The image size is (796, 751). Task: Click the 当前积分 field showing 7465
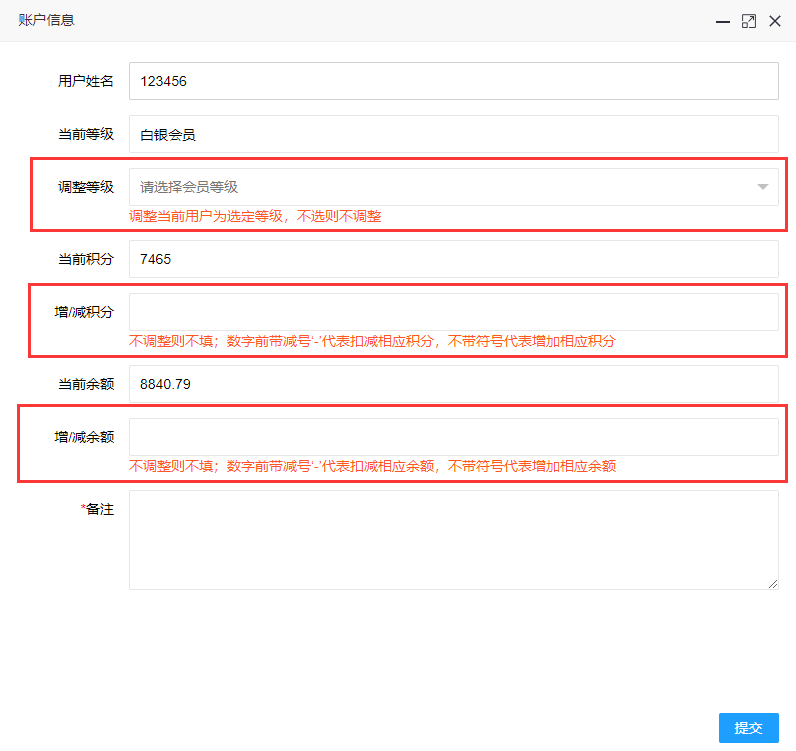click(453, 259)
